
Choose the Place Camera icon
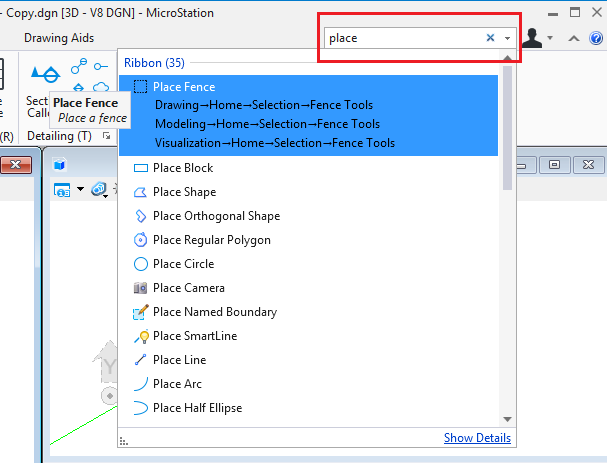point(140,288)
